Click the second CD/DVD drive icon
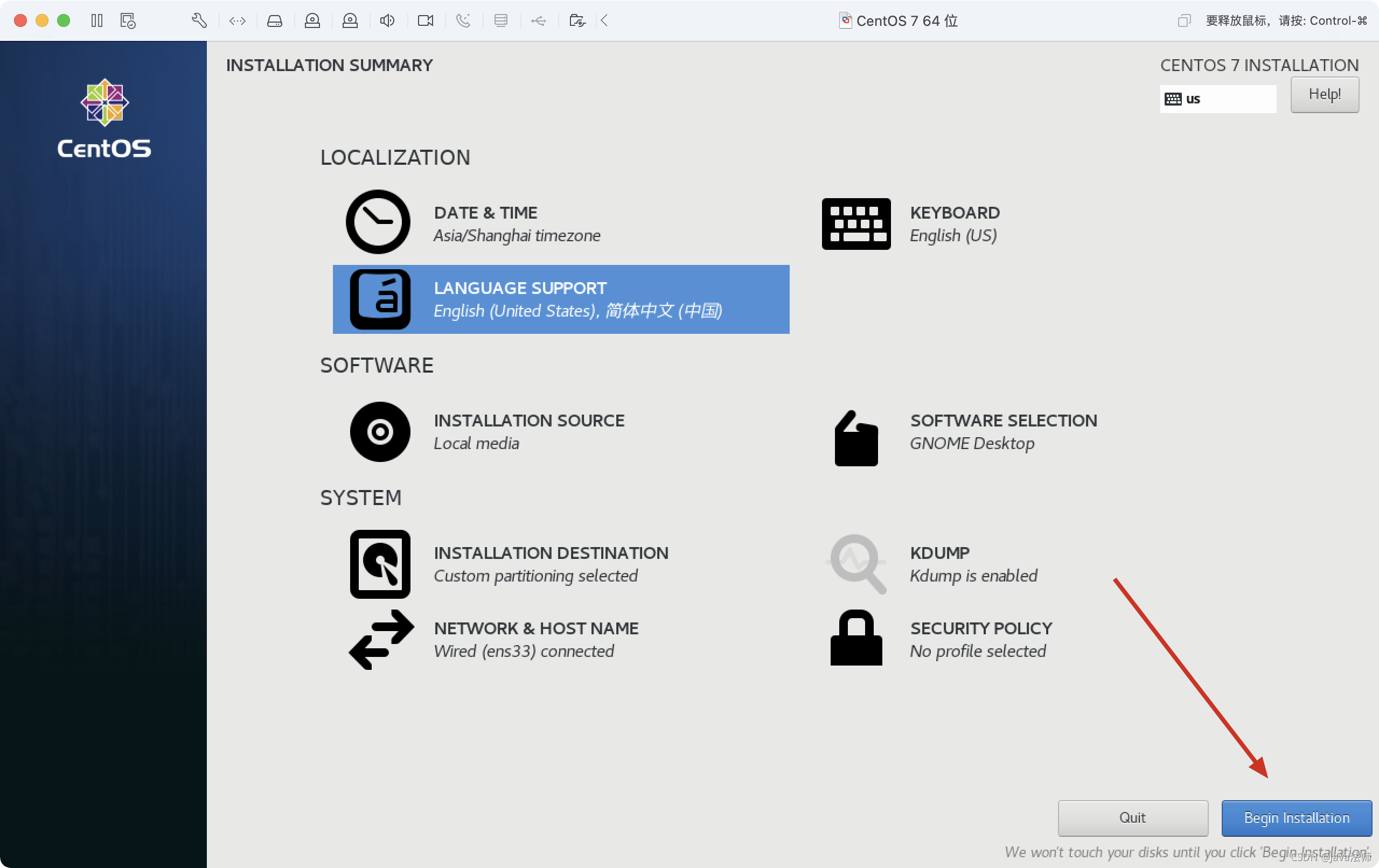This screenshot has width=1379, height=868. pyautogui.click(x=350, y=20)
